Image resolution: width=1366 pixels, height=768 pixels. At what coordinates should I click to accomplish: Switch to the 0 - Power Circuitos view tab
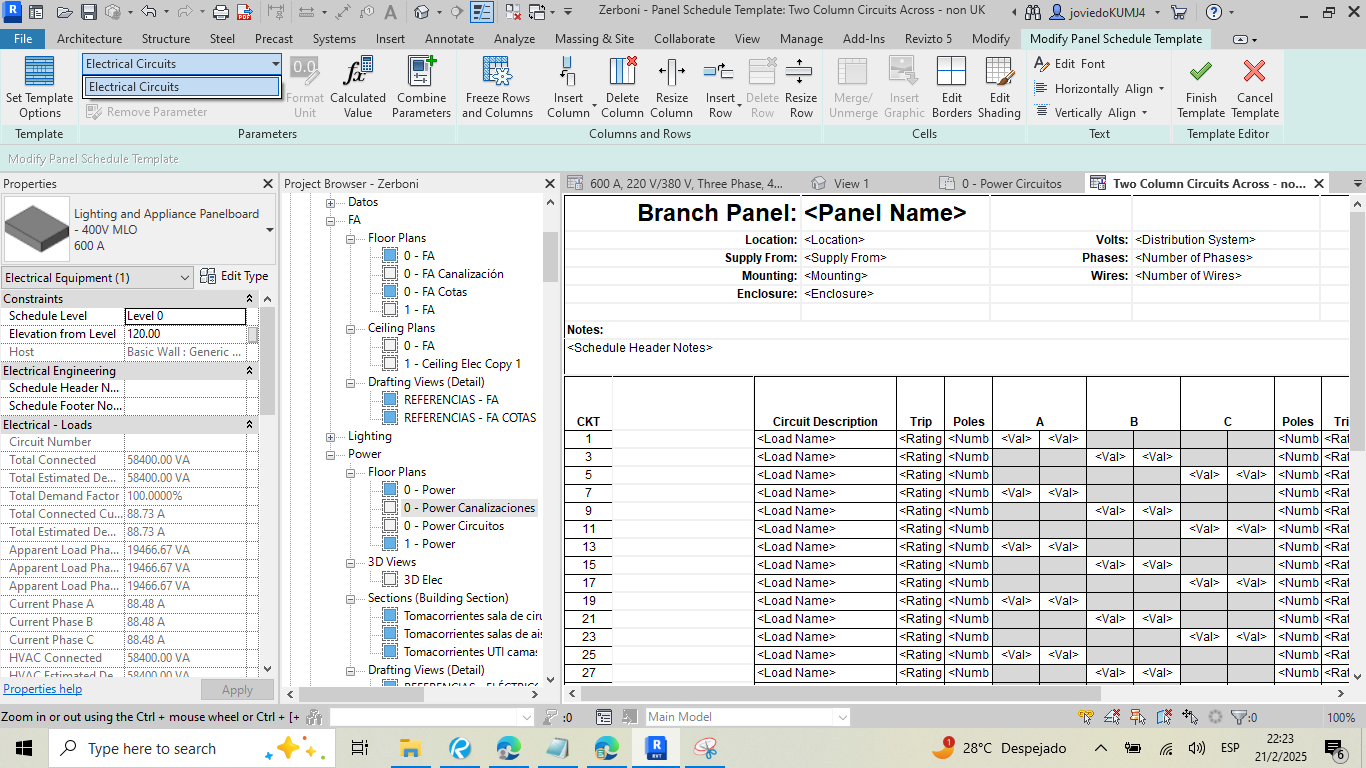1012,184
